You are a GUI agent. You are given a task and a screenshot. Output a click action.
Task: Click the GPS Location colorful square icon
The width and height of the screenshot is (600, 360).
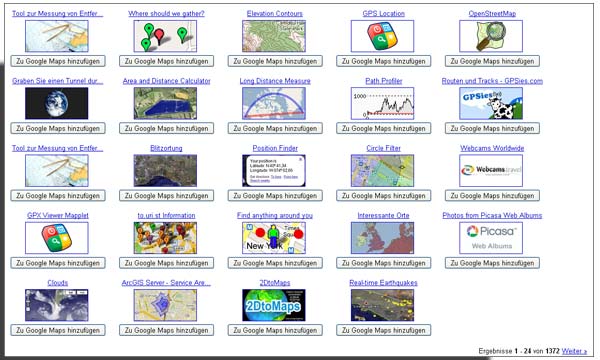coord(382,36)
